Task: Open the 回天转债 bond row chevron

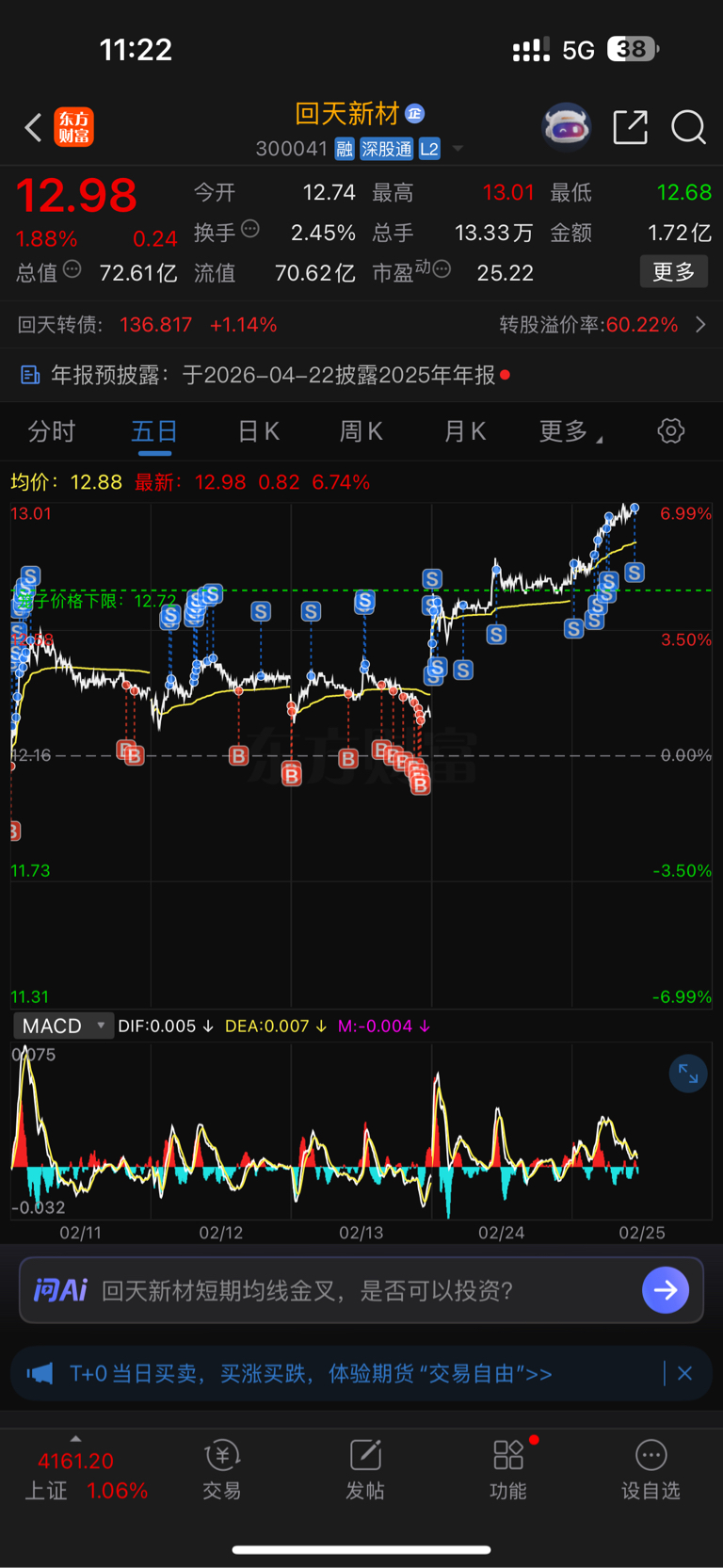Action: pyautogui.click(x=700, y=325)
